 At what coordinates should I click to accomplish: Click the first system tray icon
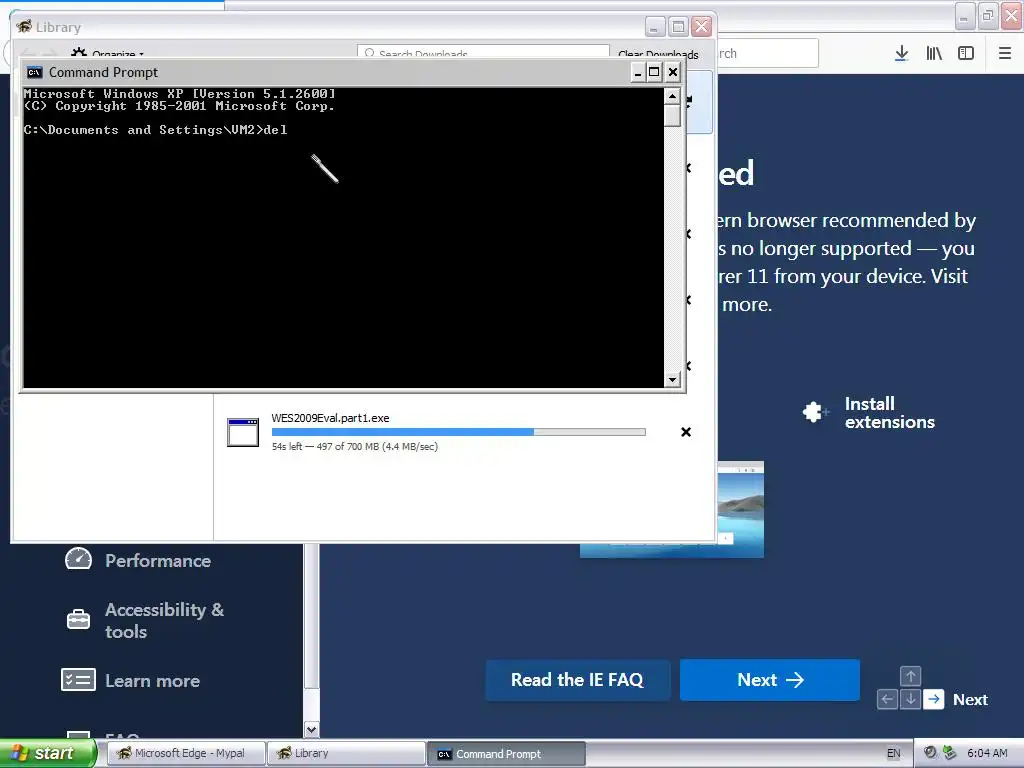coord(930,753)
